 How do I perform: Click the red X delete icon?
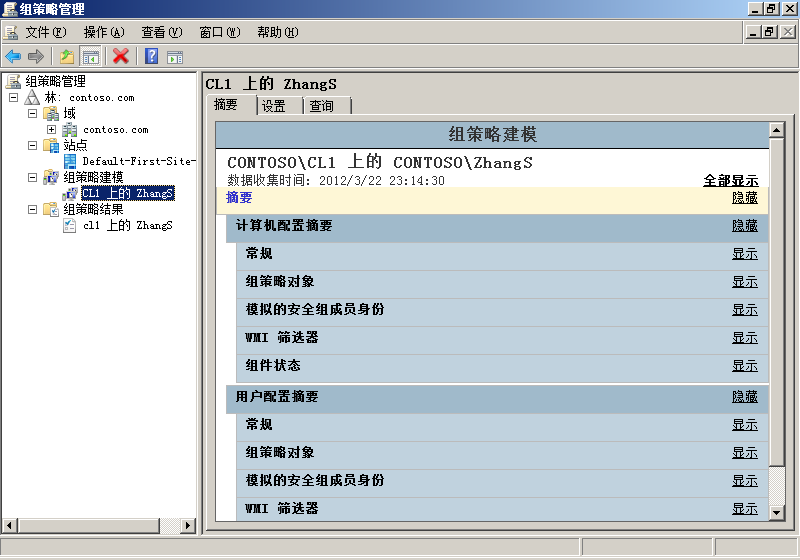(120, 56)
